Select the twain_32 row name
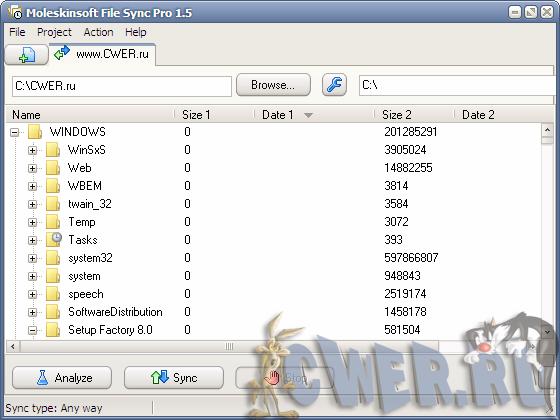 (90, 204)
